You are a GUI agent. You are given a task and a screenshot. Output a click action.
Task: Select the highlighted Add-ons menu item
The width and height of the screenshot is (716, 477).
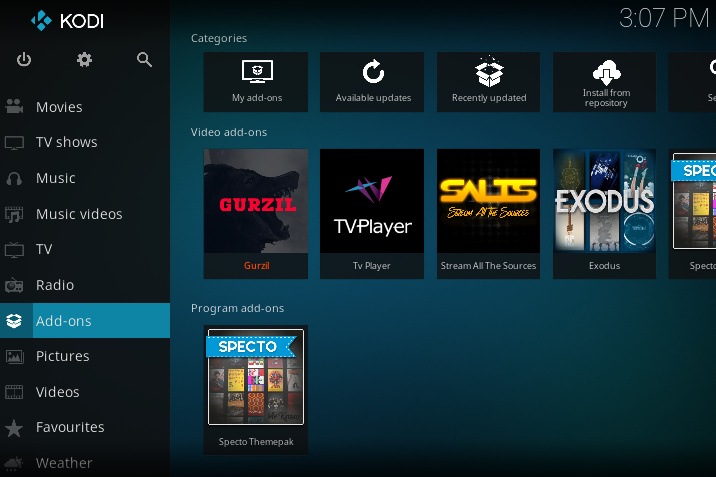pos(85,320)
